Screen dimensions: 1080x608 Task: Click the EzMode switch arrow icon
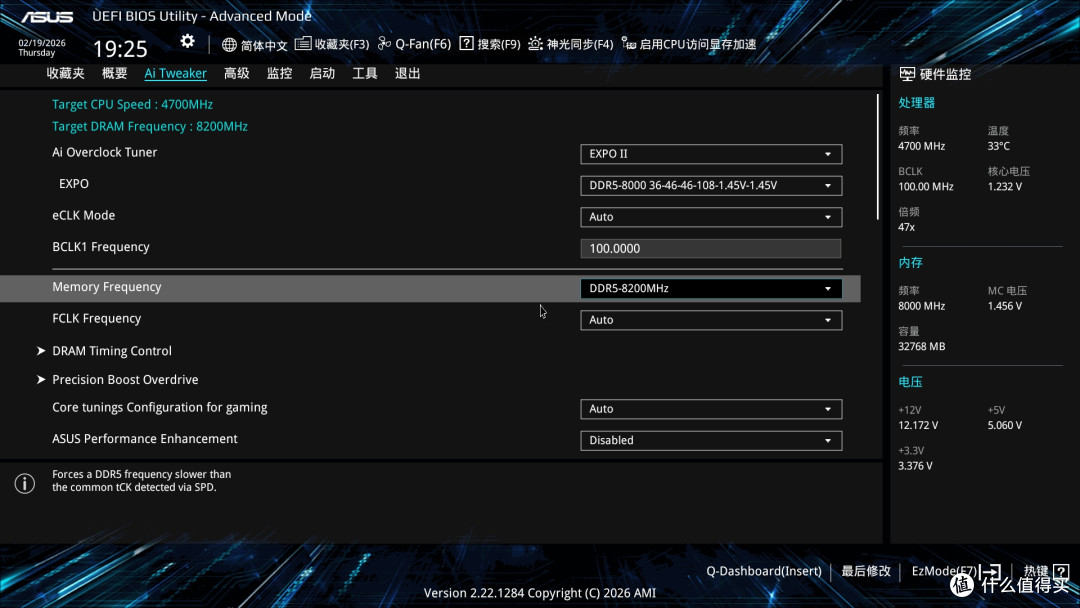pyautogui.click(x=990, y=571)
